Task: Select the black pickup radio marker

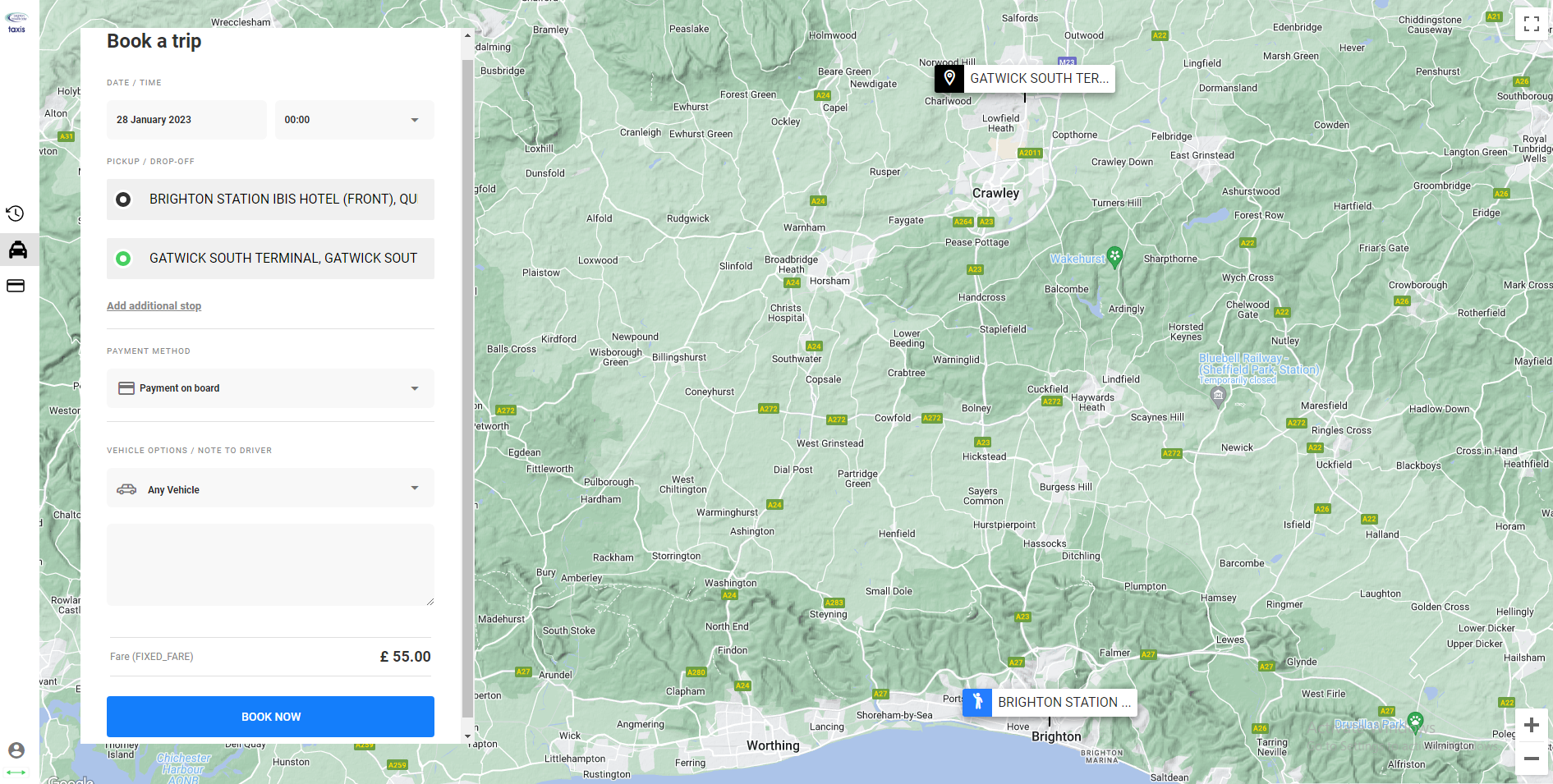Action: coord(123,199)
